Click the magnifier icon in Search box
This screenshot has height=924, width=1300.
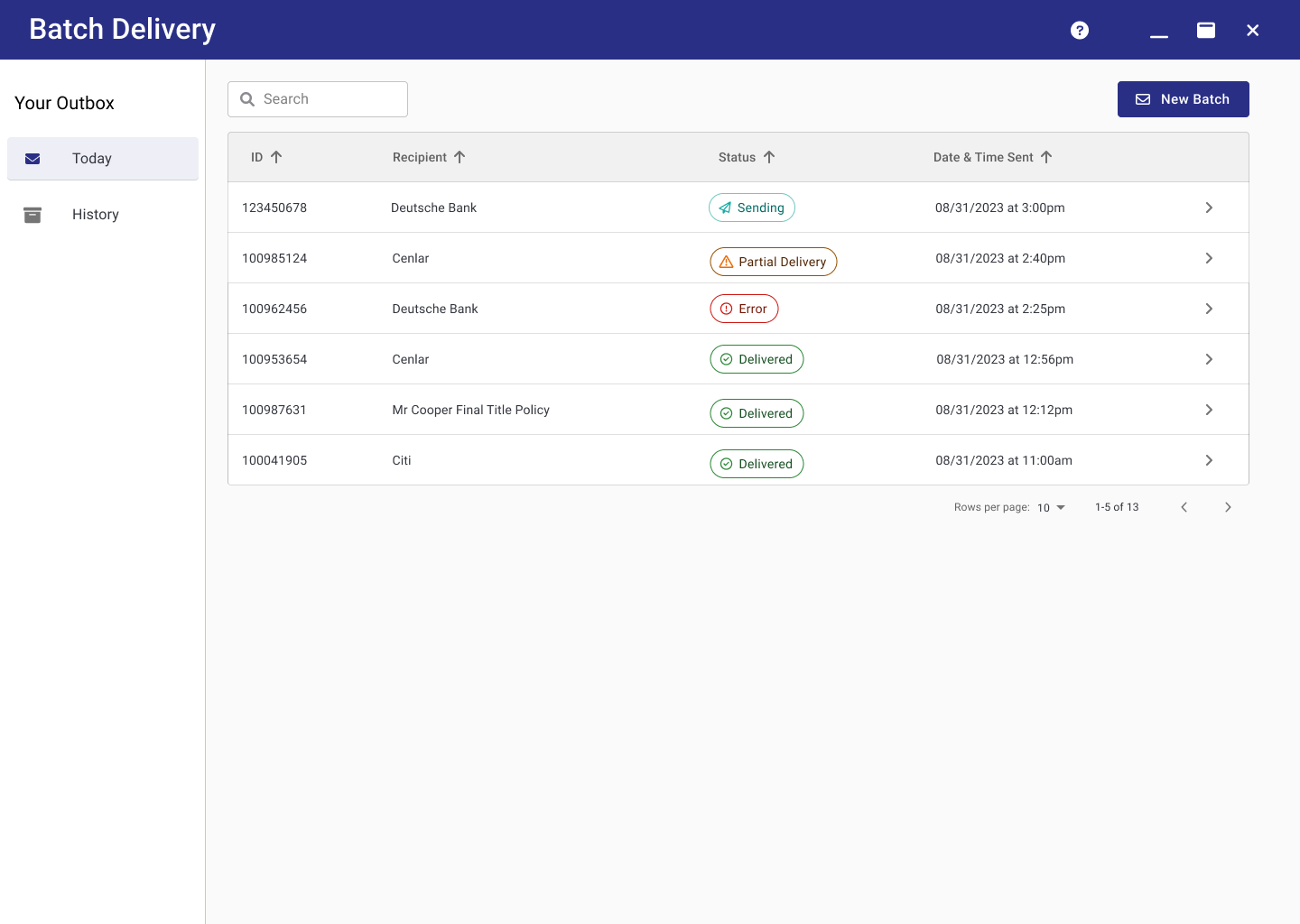247,99
